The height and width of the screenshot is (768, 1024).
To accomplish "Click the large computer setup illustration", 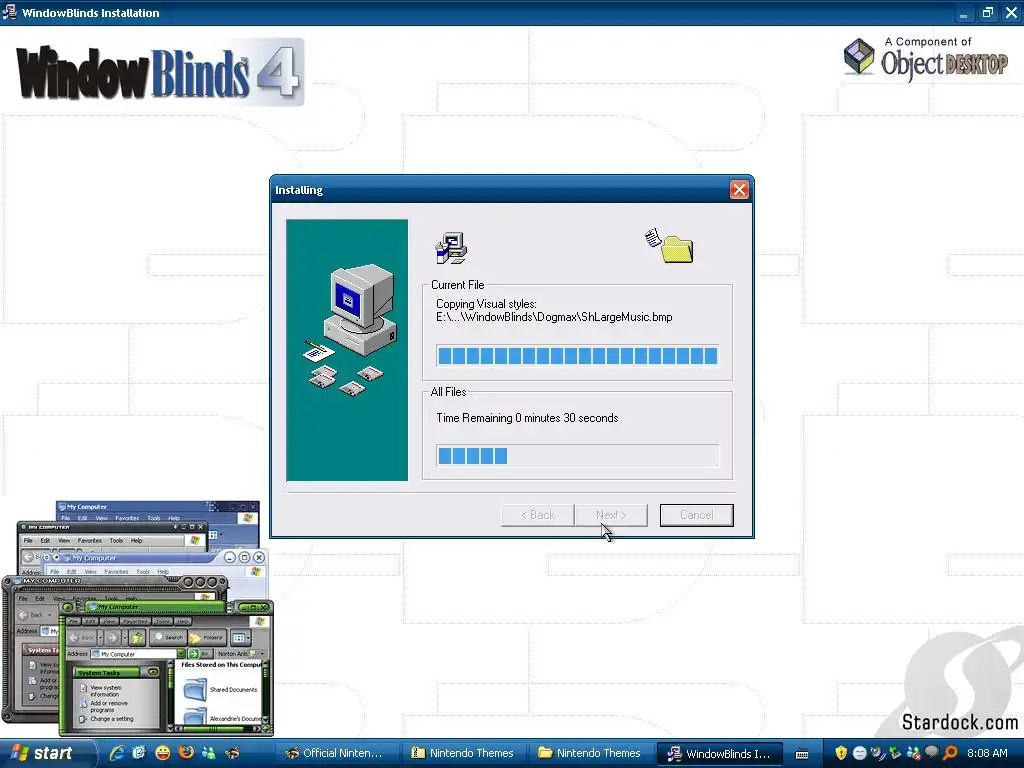I will coord(347,350).
